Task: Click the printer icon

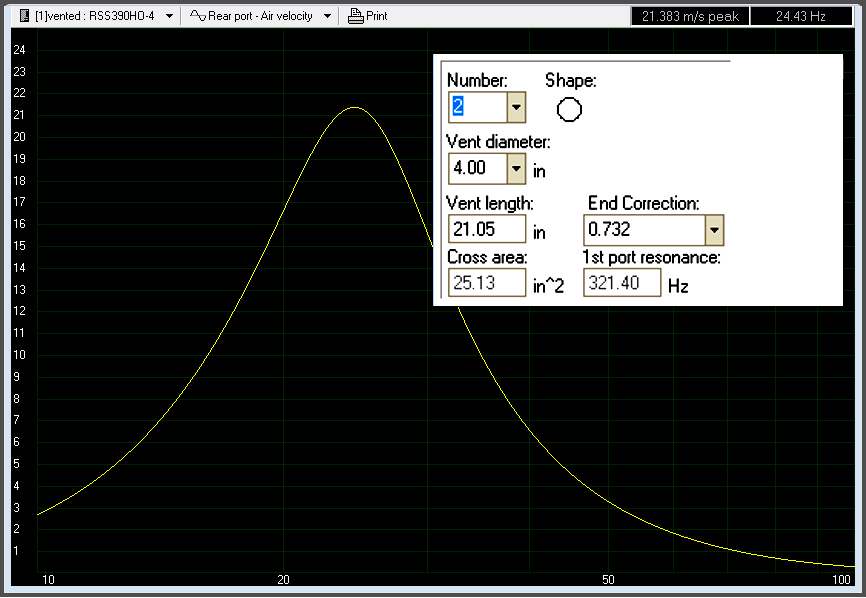Action: [x=355, y=16]
